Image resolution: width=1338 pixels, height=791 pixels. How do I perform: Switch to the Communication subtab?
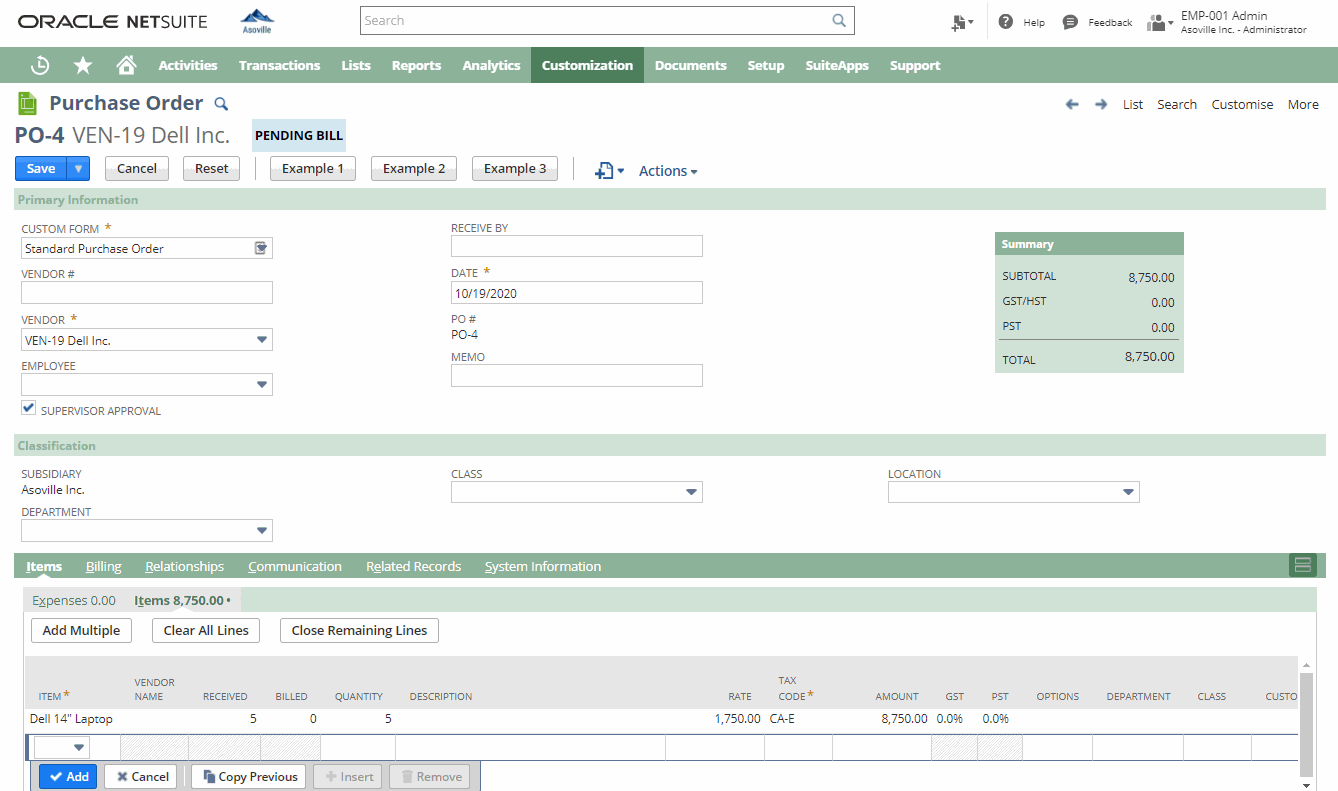[x=295, y=566]
